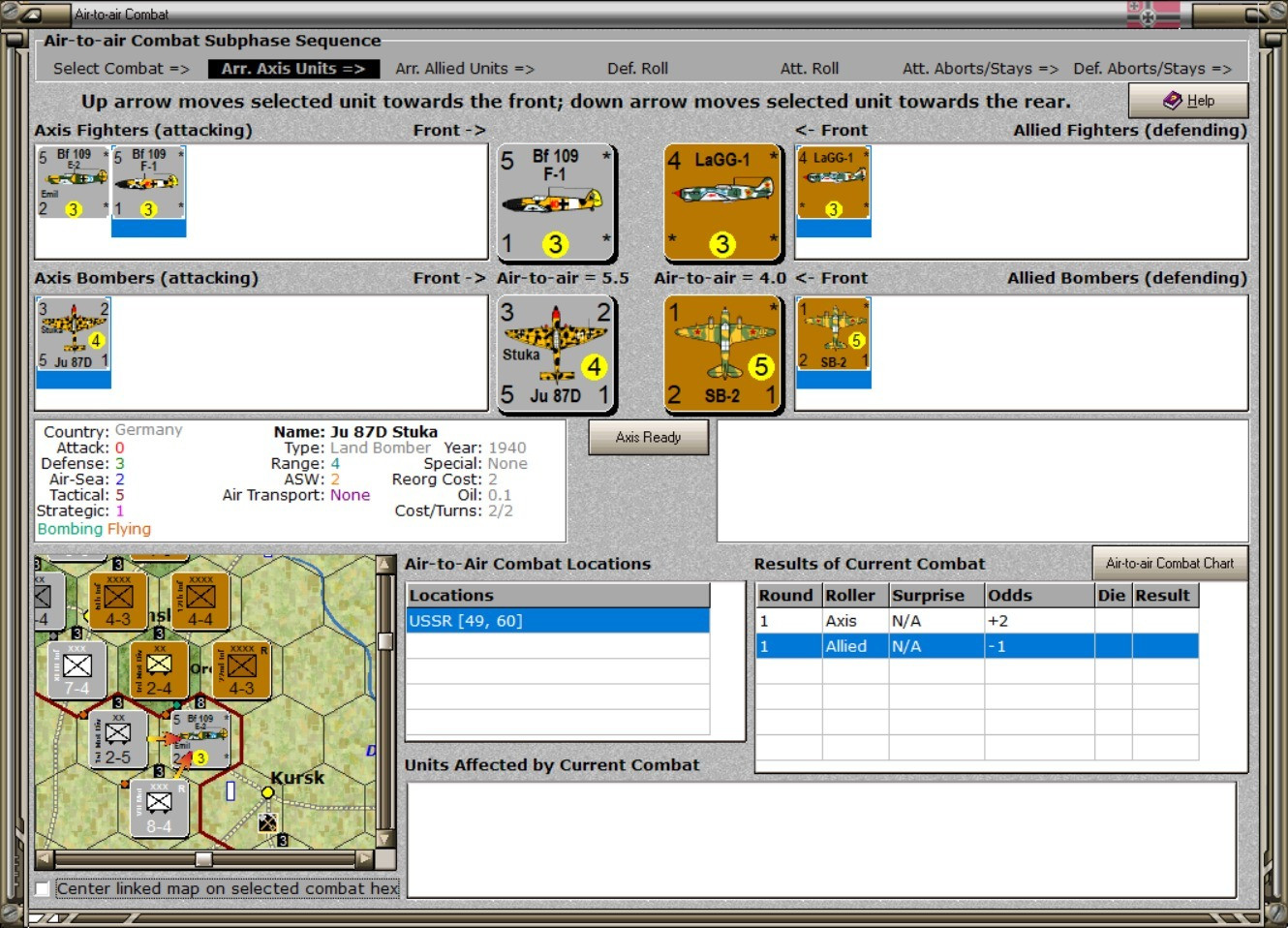The width and height of the screenshot is (1288, 928).
Task: Click the map vertical scrollbar thumb
Action: pyautogui.click(x=385, y=641)
